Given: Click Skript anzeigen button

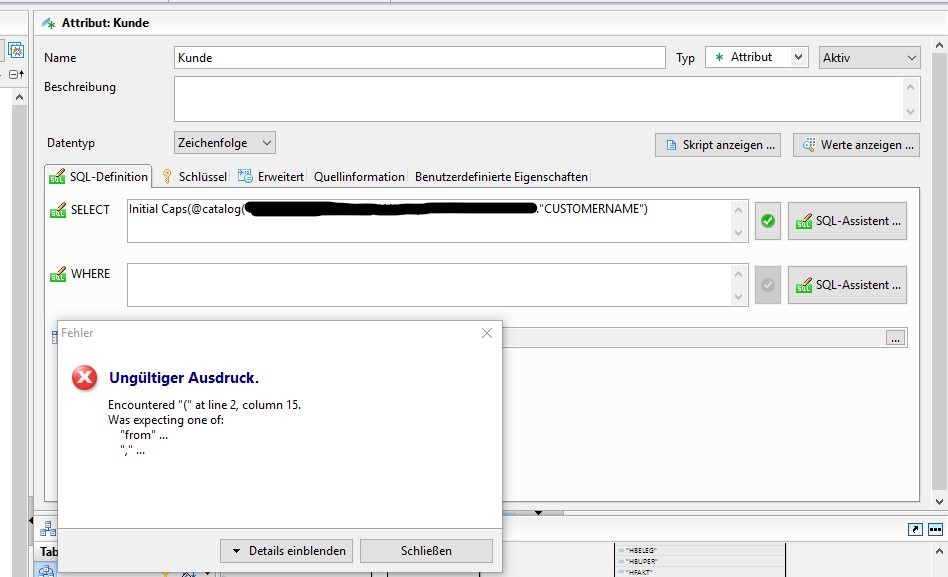Looking at the screenshot, I should click(x=718, y=145).
